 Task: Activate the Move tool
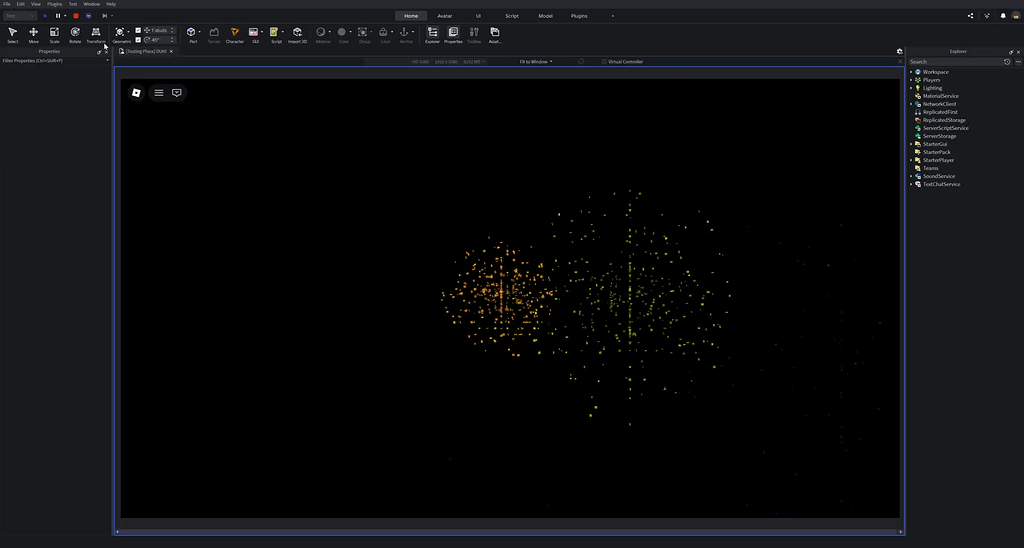(33, 35)
